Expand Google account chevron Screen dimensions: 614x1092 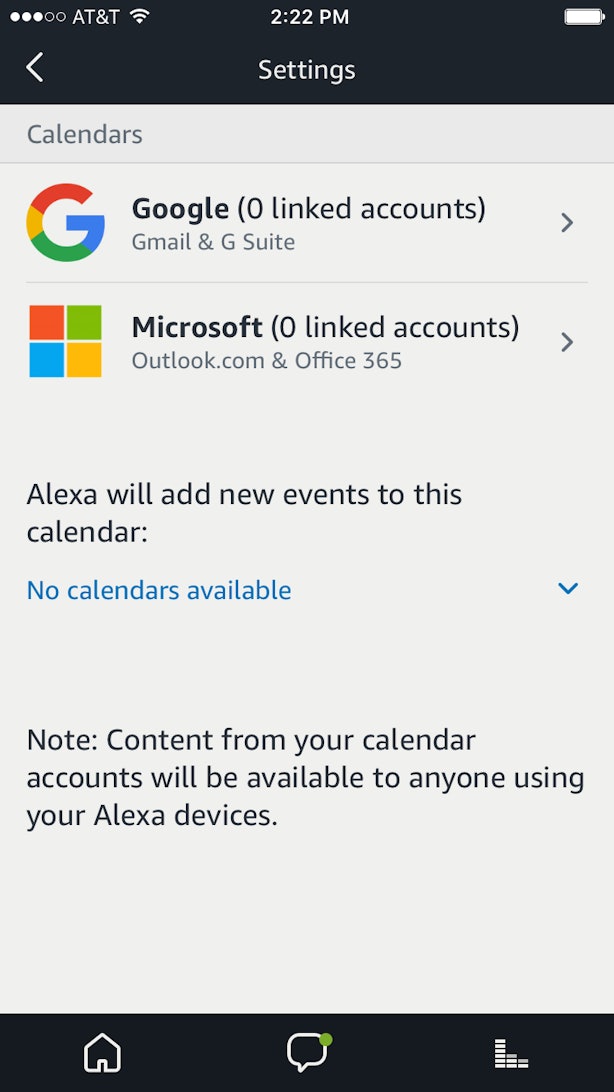click(567, 222)
